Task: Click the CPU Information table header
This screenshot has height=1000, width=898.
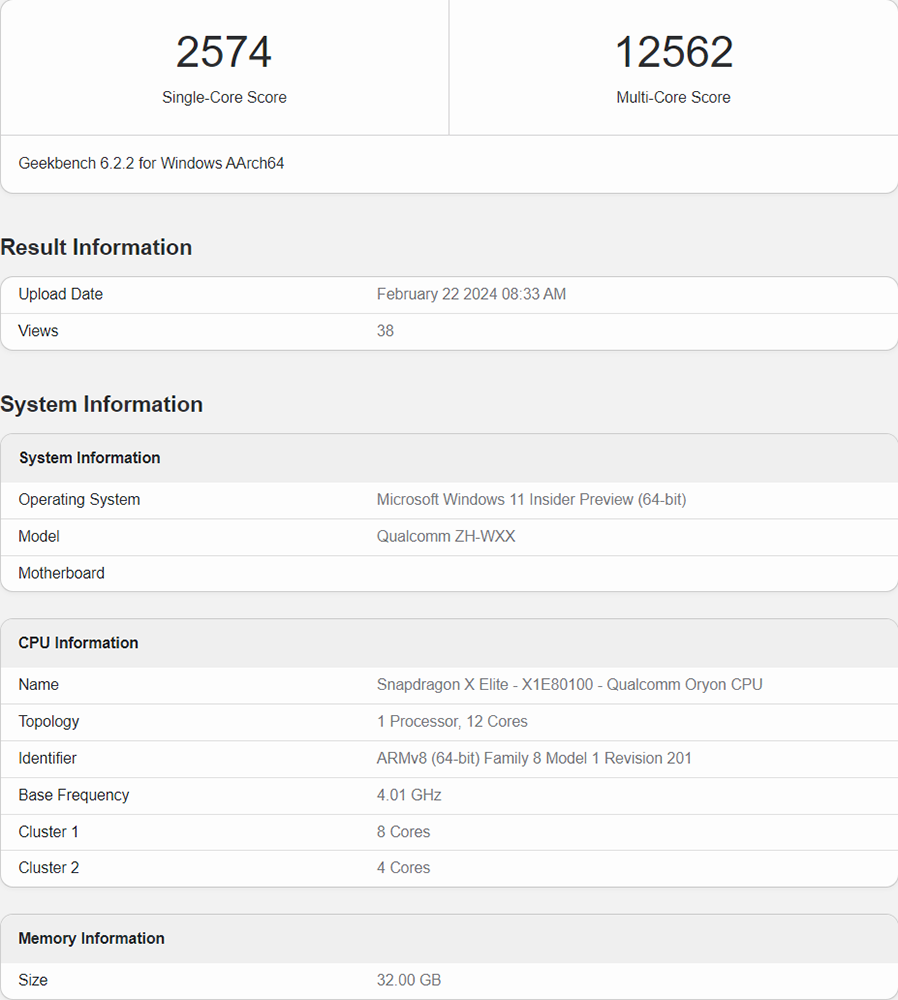Action: point(449,643)
